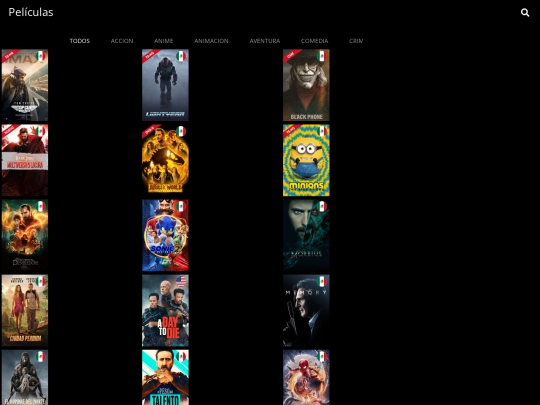Select the TODOS category tab

pyautogui.click(x=80, y=41)
